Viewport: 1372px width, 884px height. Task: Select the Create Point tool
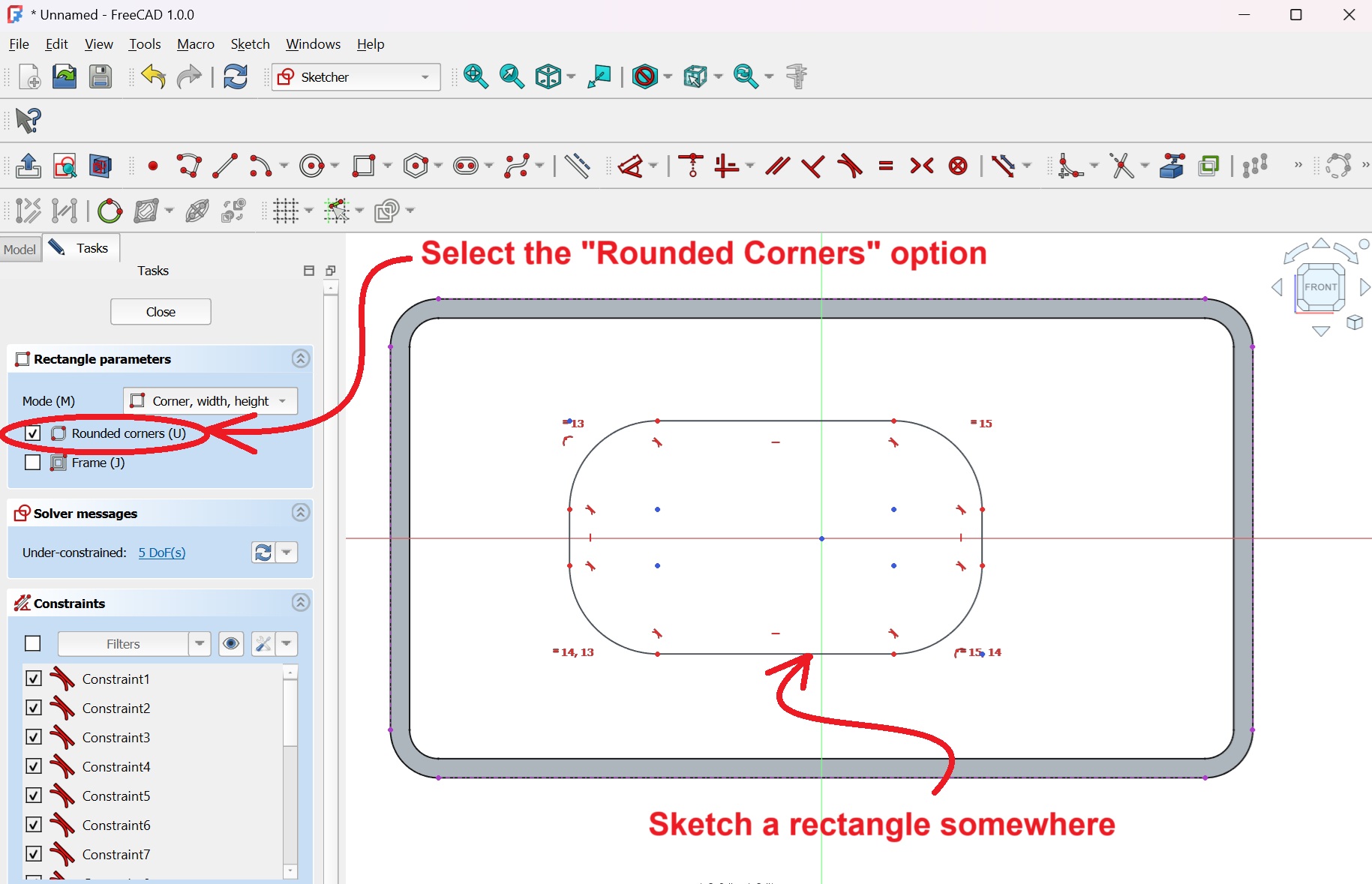tap(153, 166)
